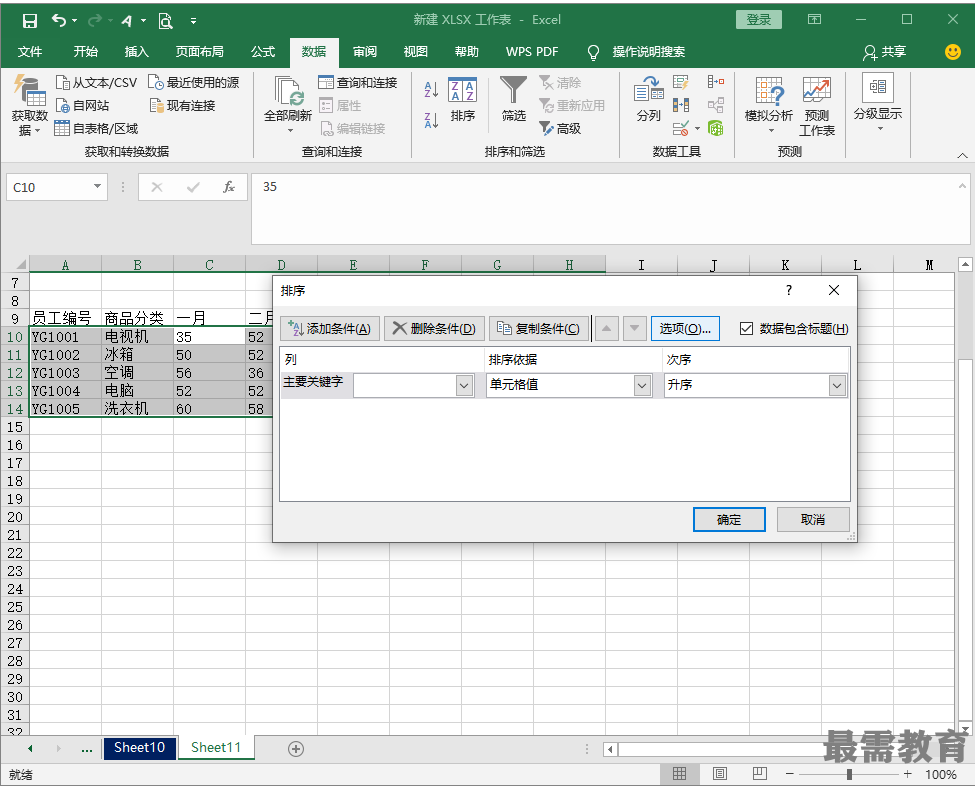
Task: Switch to the Insert (插入) tab
Action: click(x=136, y=52)
